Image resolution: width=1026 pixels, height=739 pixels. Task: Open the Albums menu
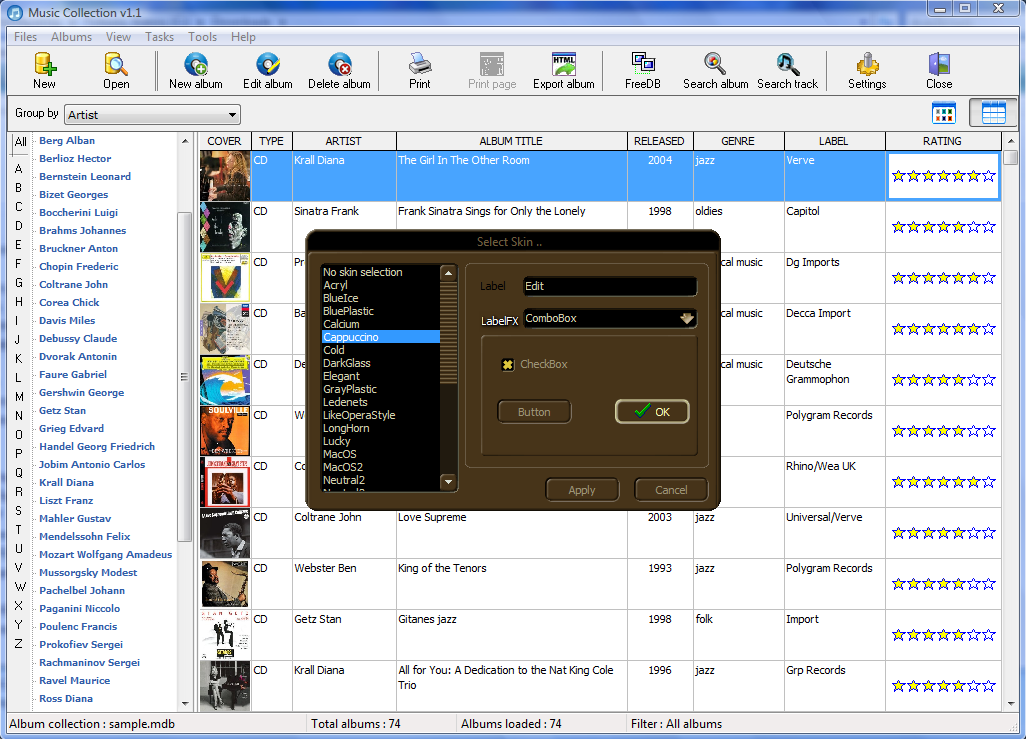pyautogui.click(x=71, y=37)
